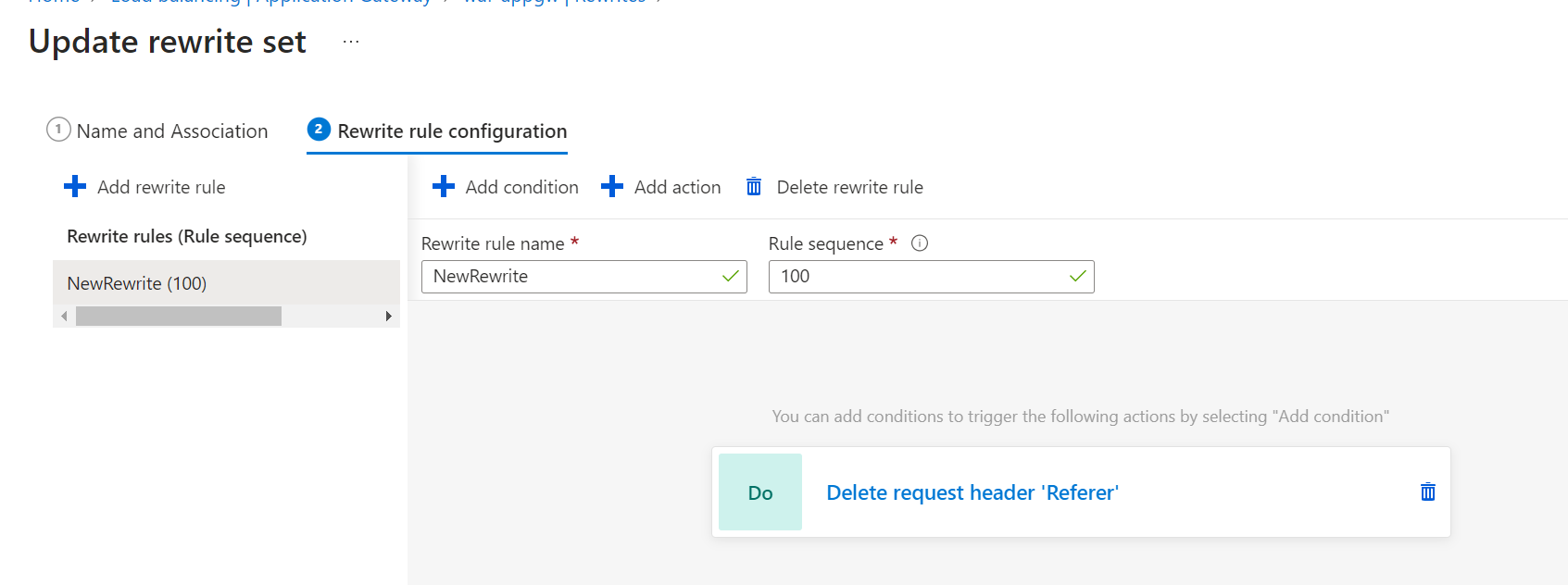Click the Delete rewrite rule label
The width and height of the screenshot is (1568, 585).
(849, 187)
